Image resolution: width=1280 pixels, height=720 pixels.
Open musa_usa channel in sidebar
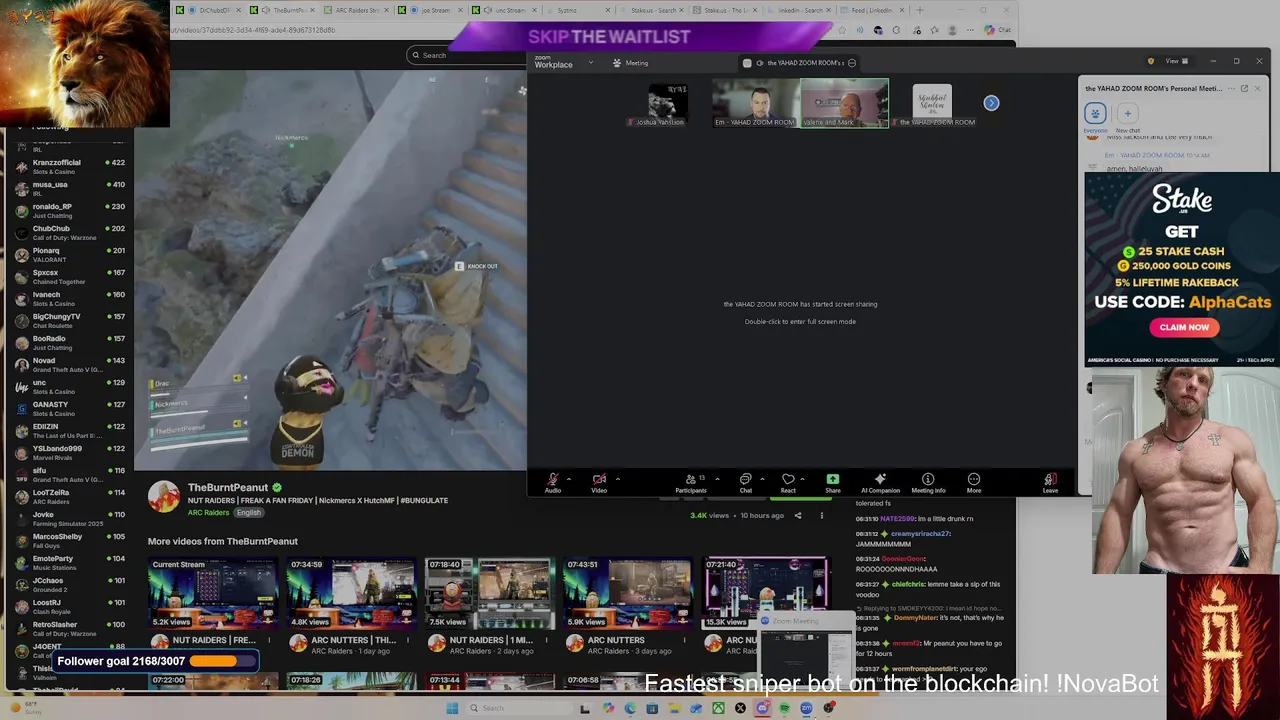(70, 189)
